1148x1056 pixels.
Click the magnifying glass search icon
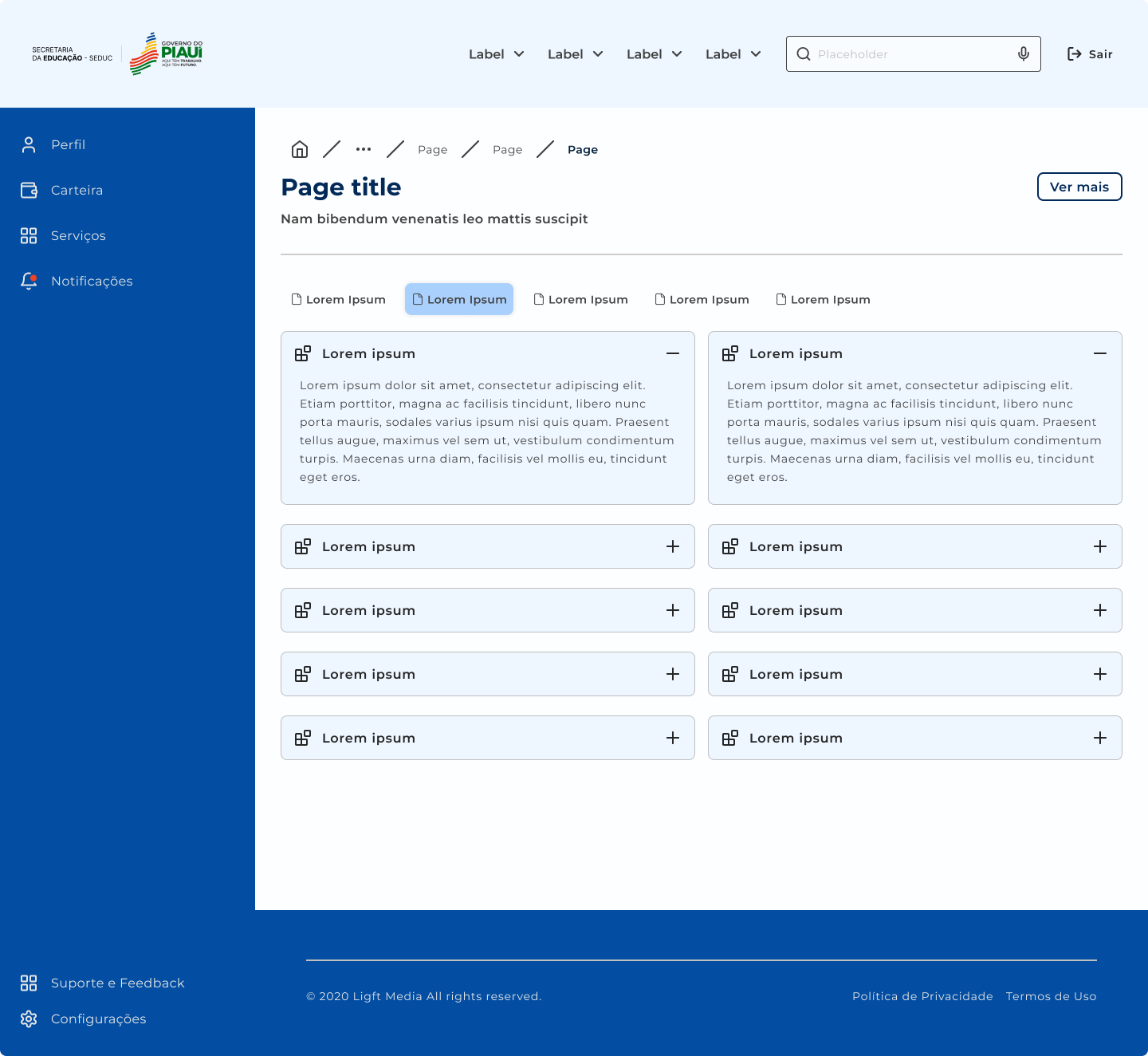(x=804, y=53)
